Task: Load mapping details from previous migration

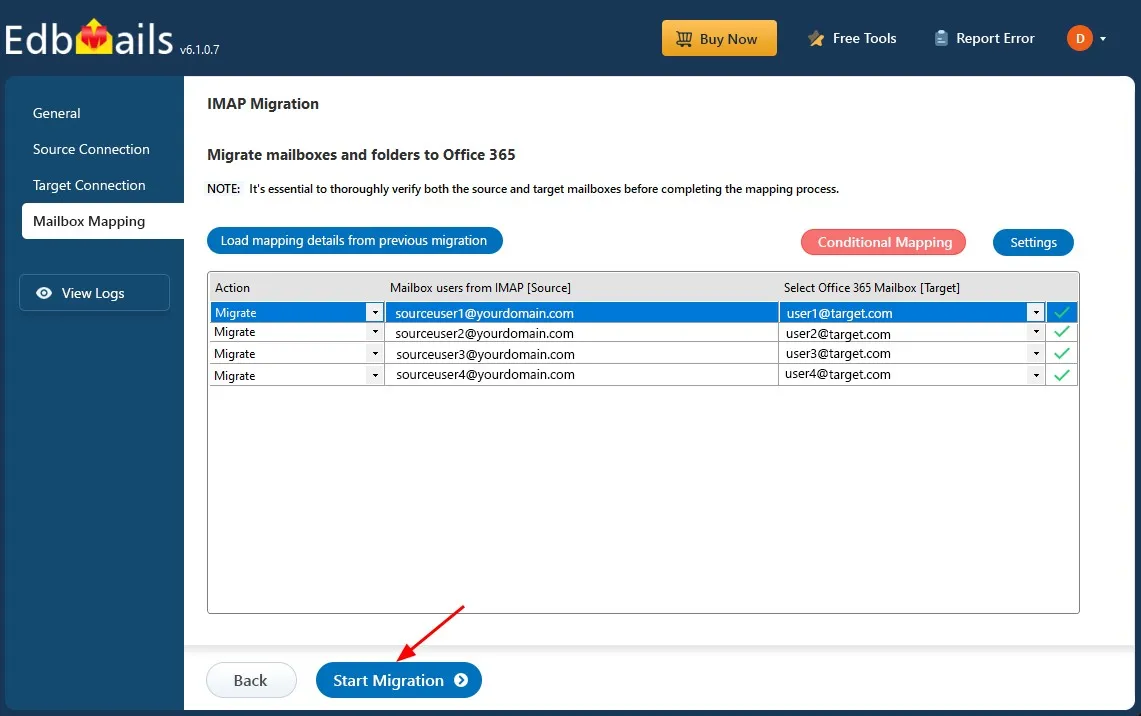Action: (354, 241)
